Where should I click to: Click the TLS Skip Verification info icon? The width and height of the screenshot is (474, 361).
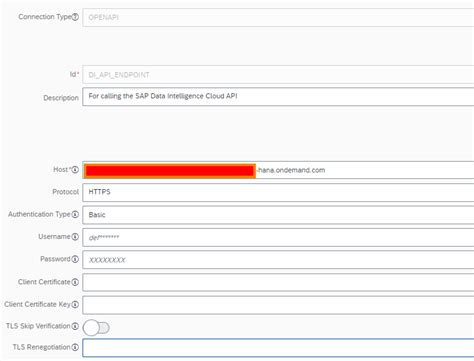pos(75,326)
